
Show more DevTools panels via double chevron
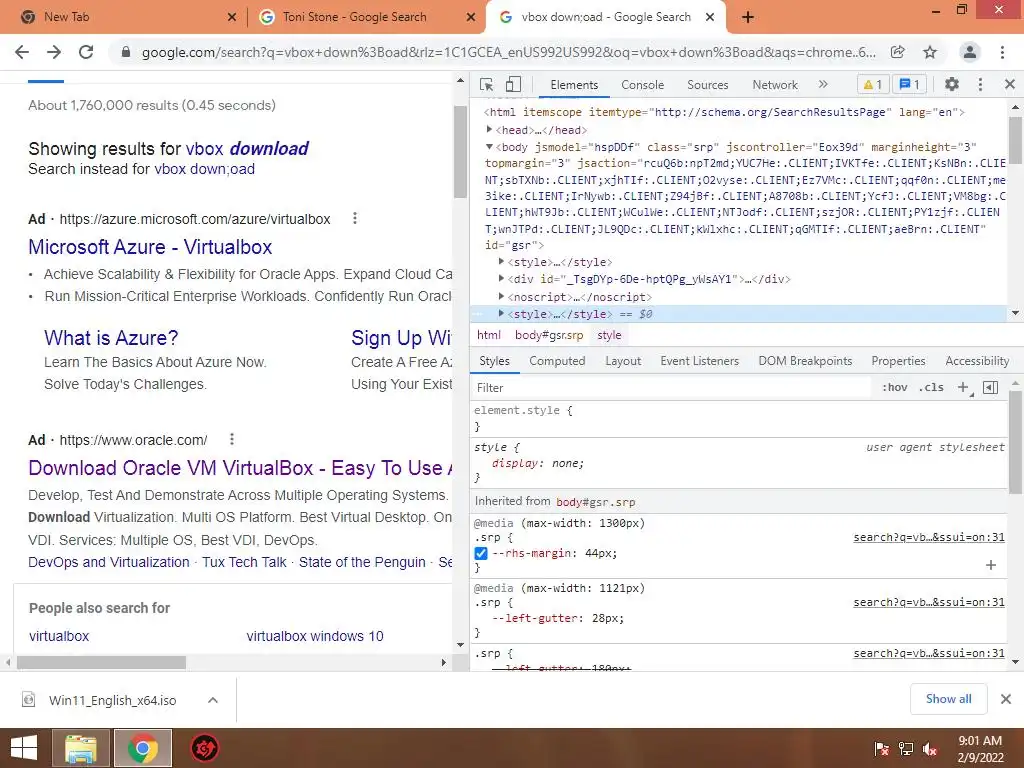[823, 84]
